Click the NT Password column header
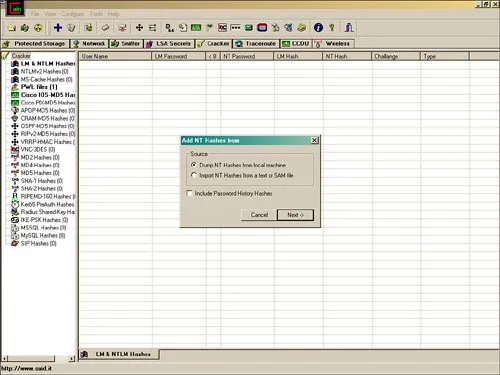 pos(247,56)
